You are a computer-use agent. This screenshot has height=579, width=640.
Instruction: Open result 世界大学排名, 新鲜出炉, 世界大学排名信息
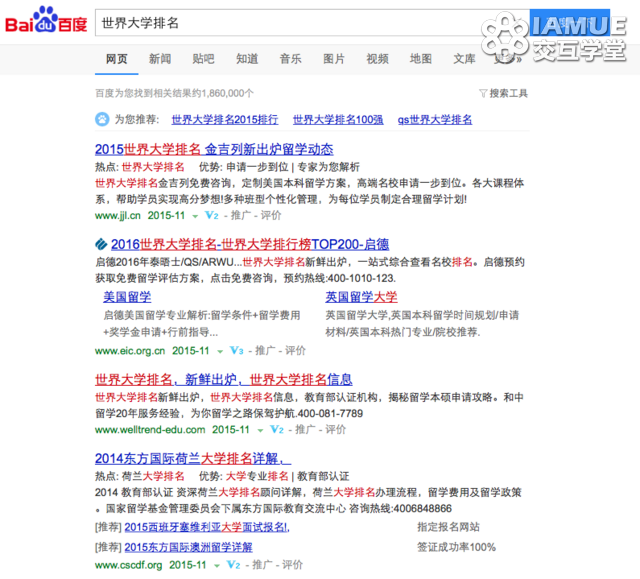pyautogui.click(x=224, y=379)
